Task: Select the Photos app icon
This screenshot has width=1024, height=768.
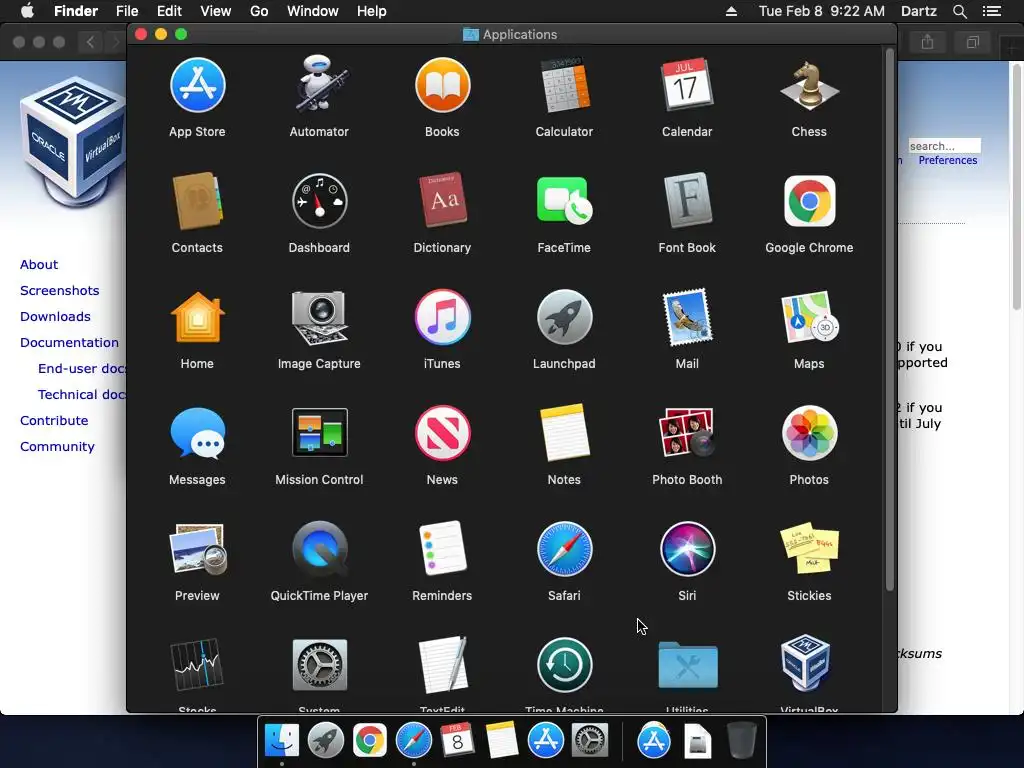Action: [809, 433]
